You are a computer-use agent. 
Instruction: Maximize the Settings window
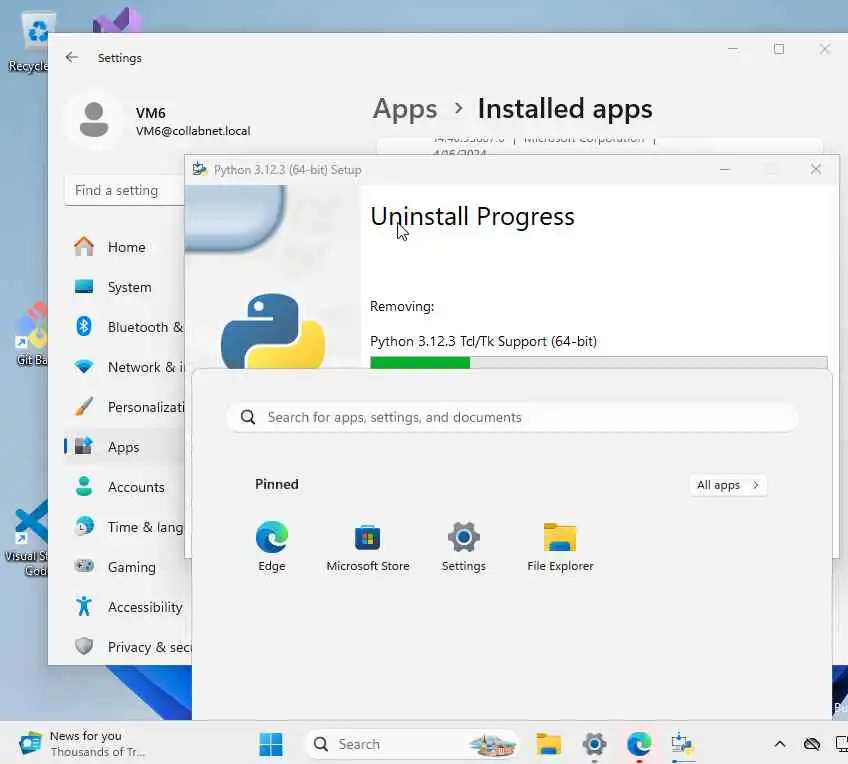point(779,49)
